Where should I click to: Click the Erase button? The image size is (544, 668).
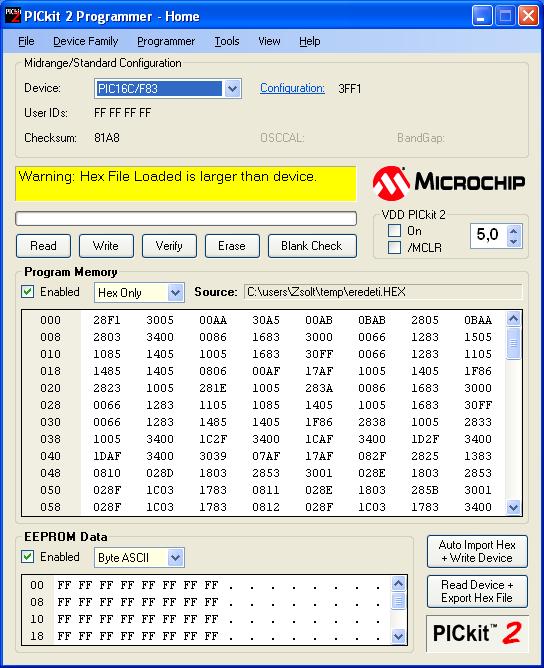232,246
